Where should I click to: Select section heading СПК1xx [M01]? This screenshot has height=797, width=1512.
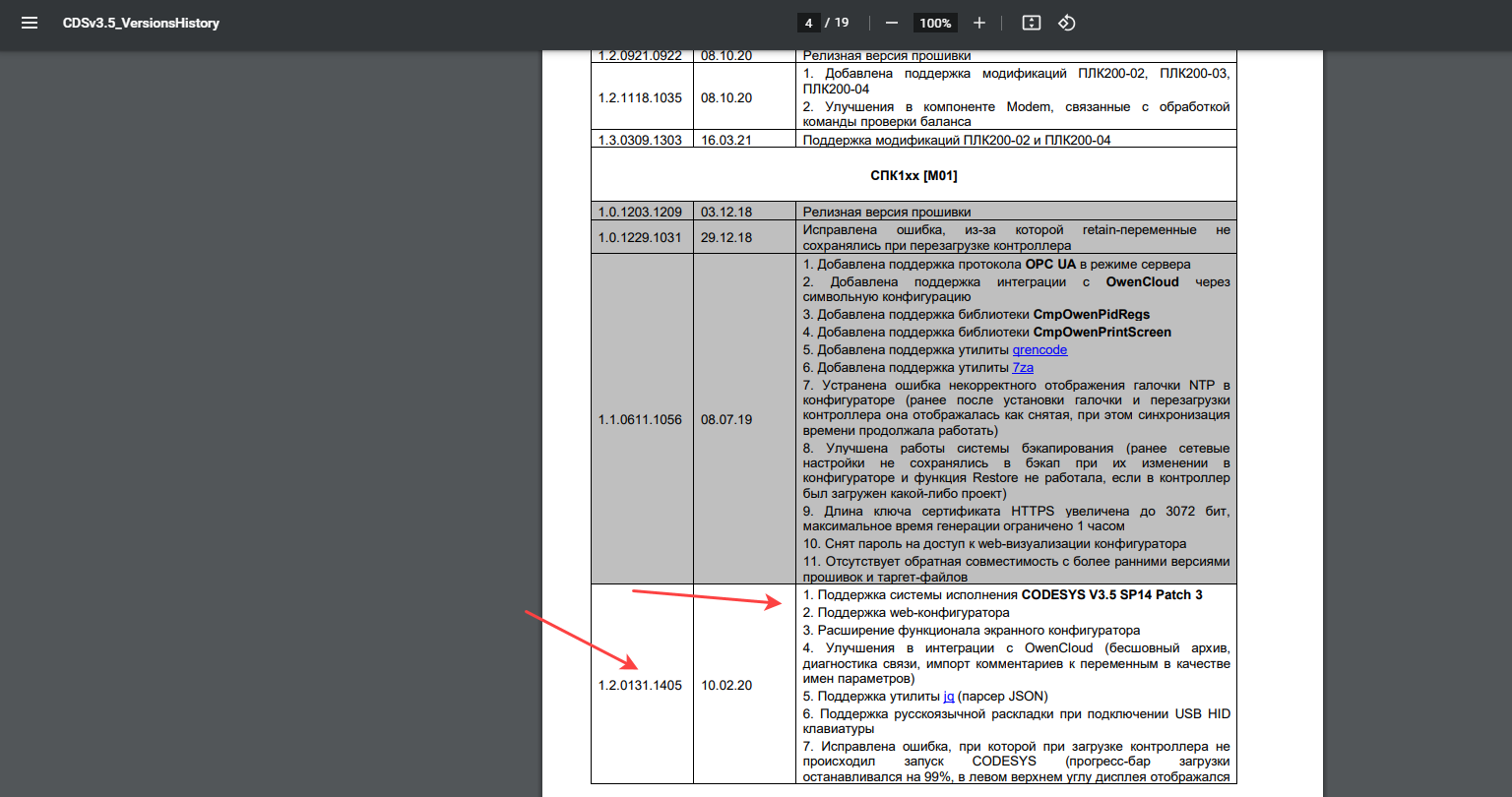point(913,175)
